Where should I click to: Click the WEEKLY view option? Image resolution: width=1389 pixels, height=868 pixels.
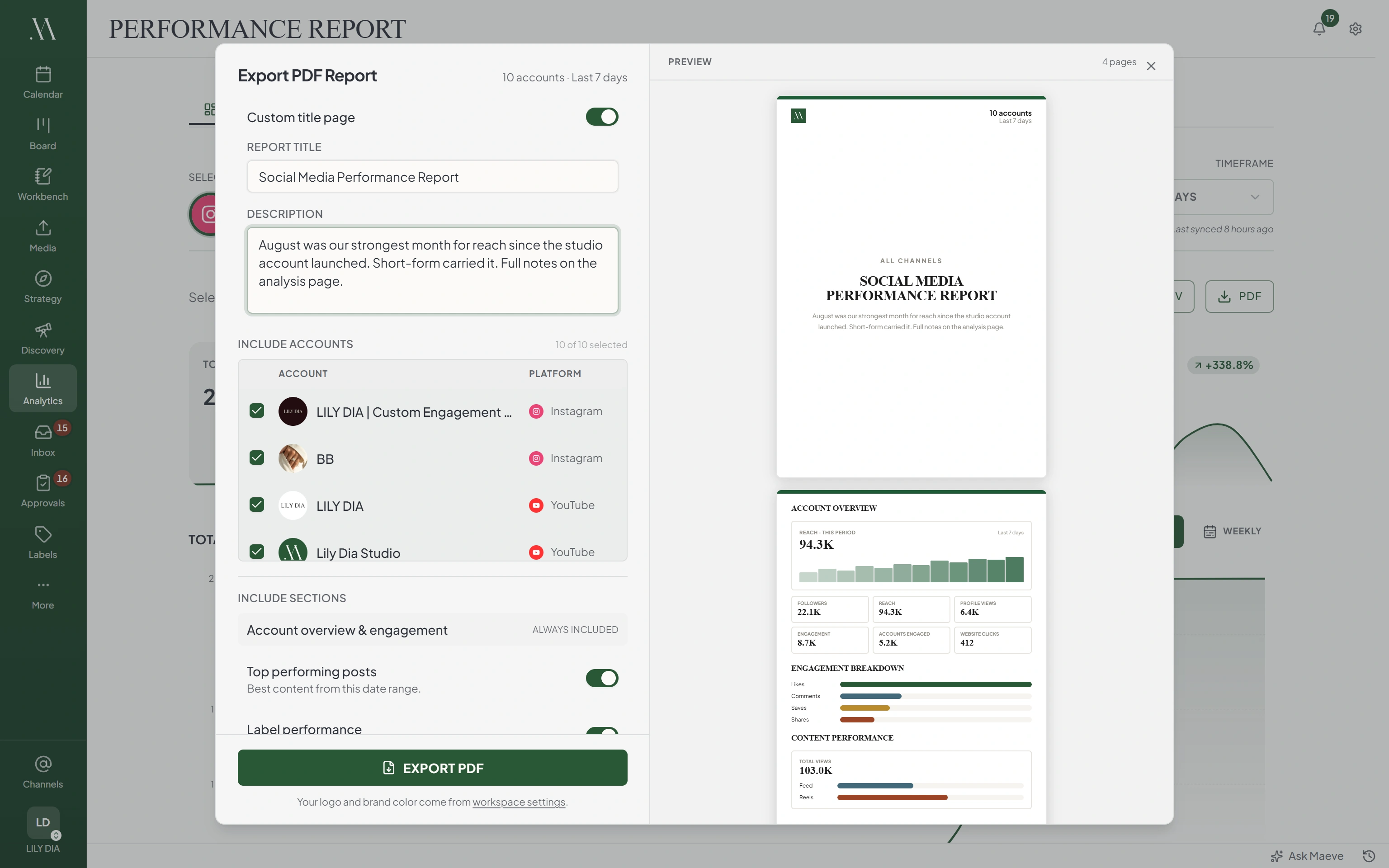[x=1232, y=532]
